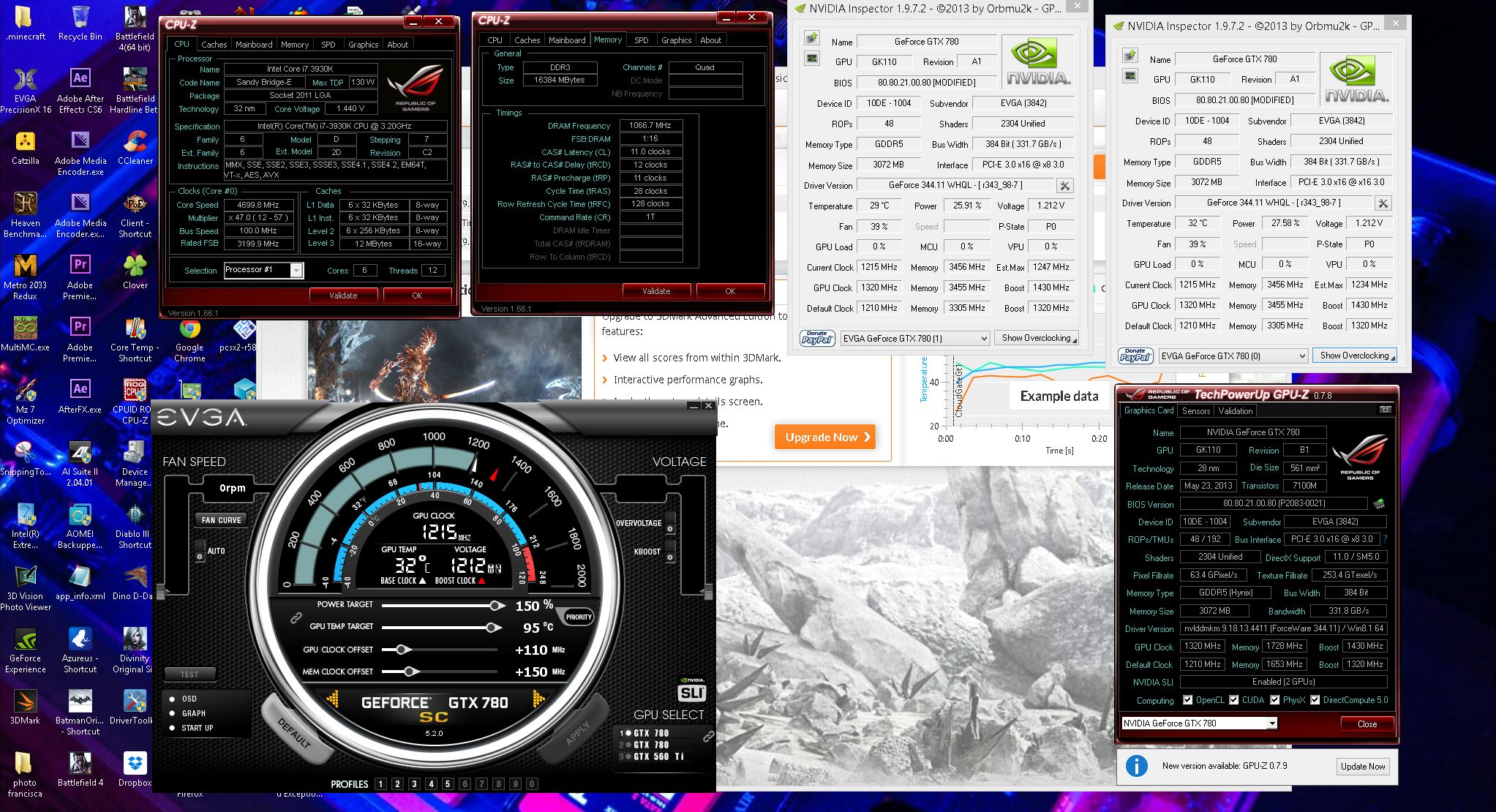
Task: Click OK in the right CPU-Z Memory window
Action: click(730, 291)
